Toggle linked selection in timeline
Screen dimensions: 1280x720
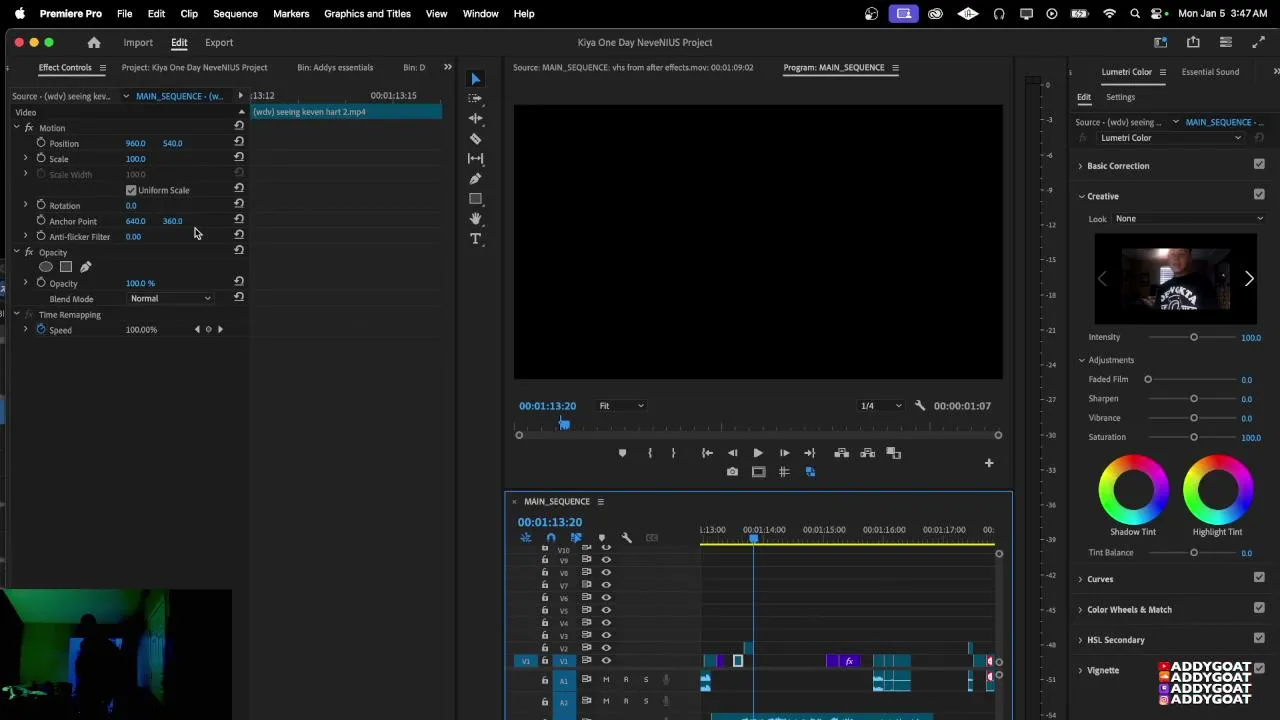click(x=576, y=538)
